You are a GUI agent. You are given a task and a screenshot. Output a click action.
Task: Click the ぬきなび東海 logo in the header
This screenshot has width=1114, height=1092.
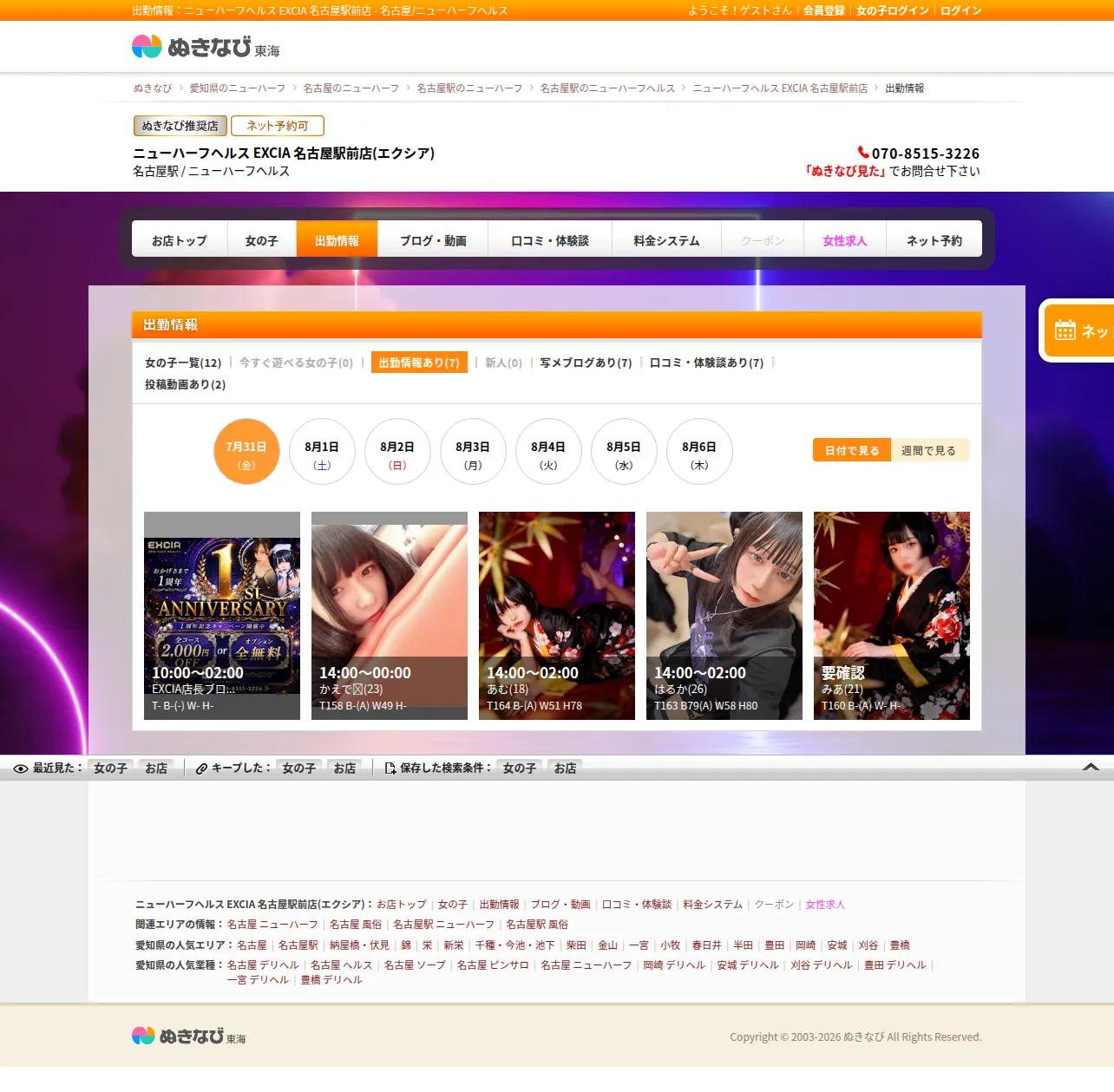(206, 47)
